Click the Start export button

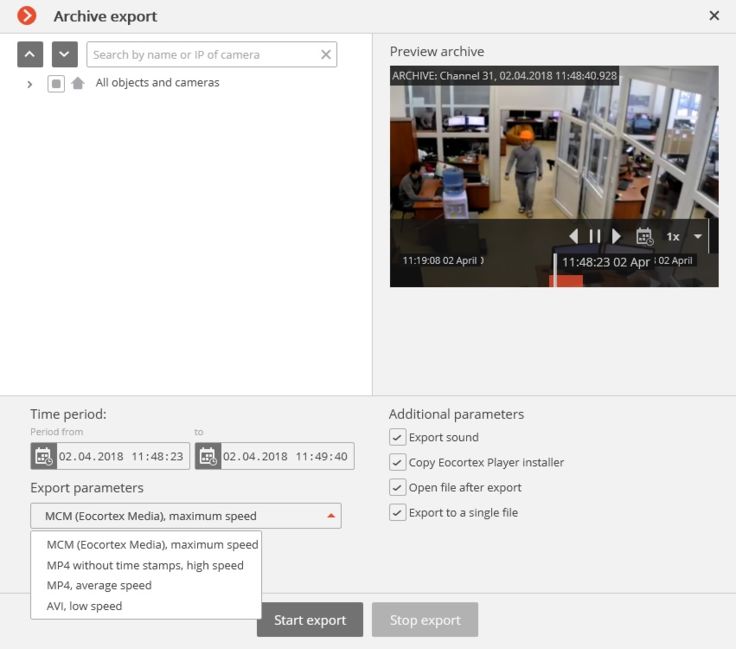click(x=310, y=620)
